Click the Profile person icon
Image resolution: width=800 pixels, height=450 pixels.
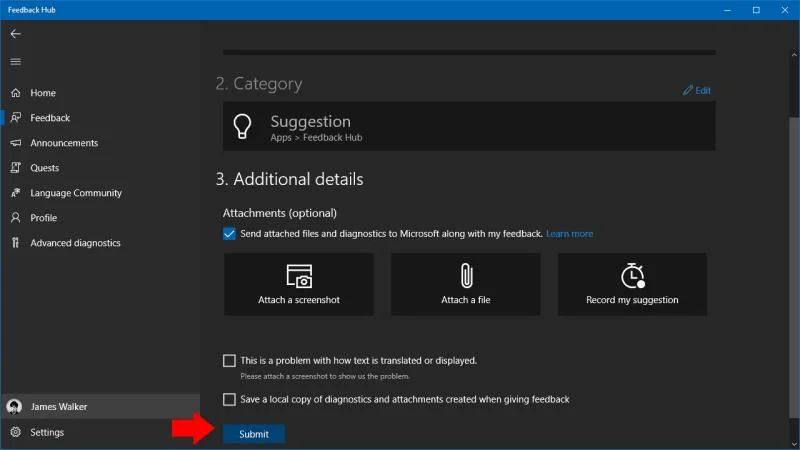16,218
